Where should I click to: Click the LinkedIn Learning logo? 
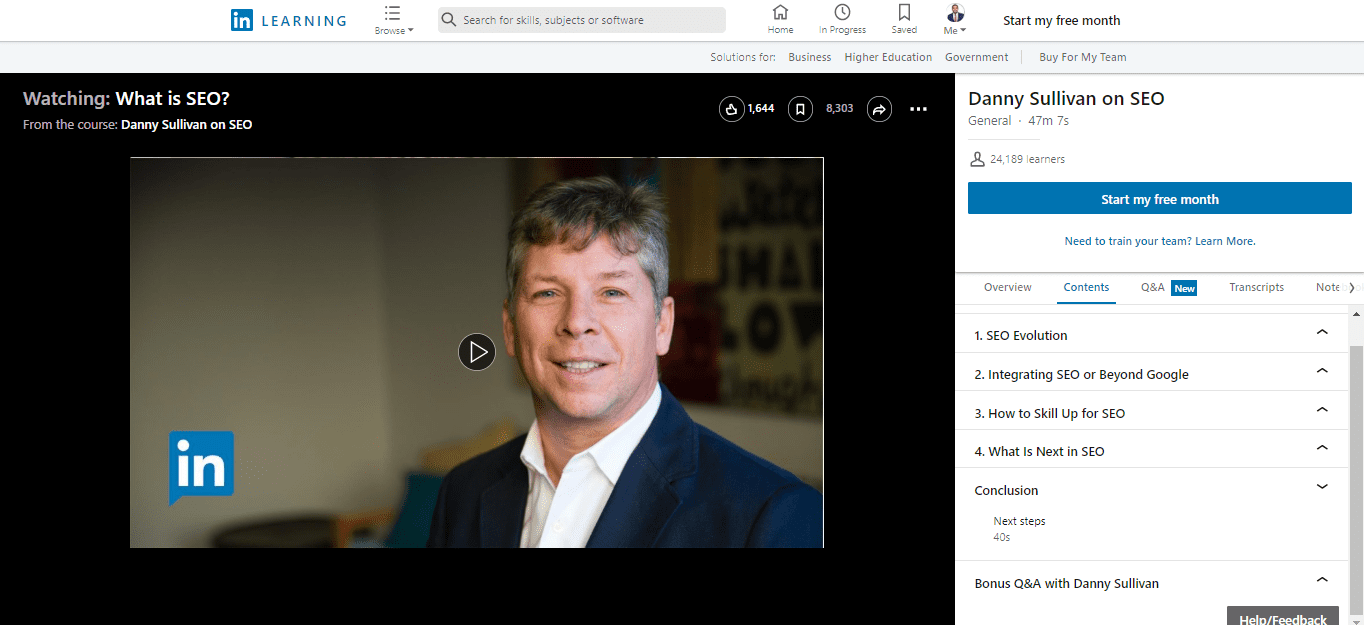coord(288,20)
